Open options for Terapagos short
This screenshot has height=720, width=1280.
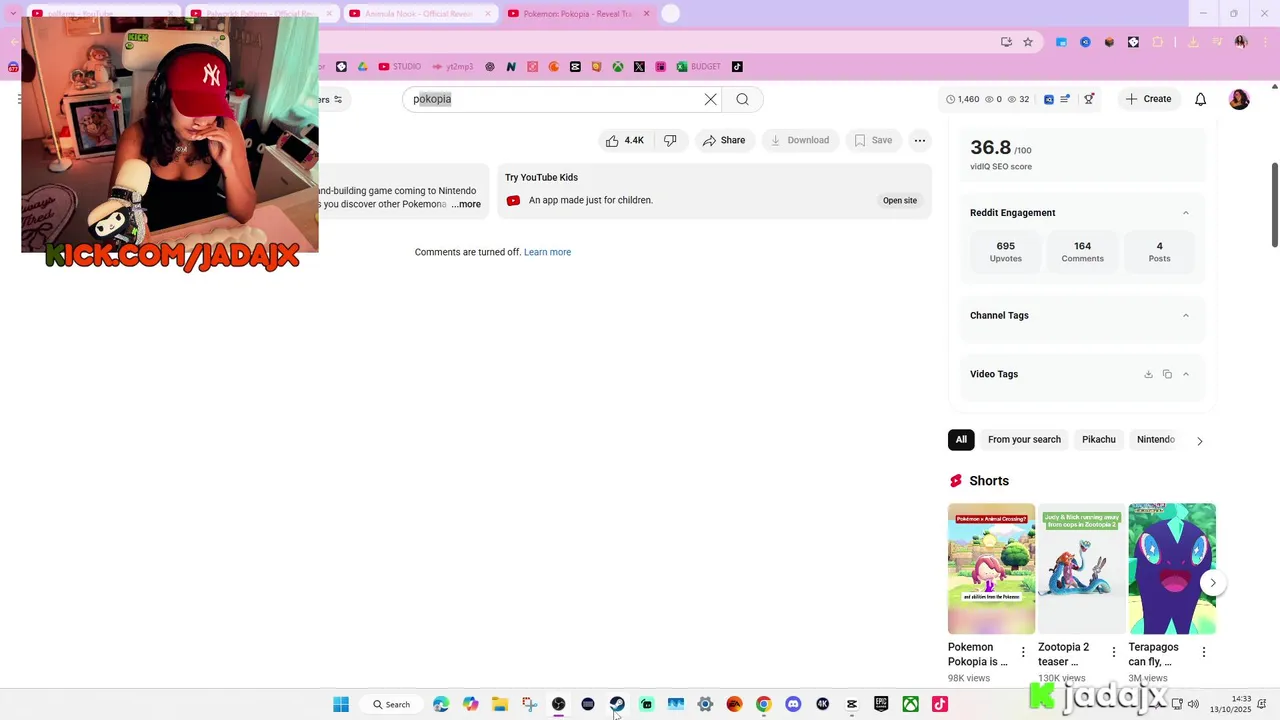point(1204,652)
